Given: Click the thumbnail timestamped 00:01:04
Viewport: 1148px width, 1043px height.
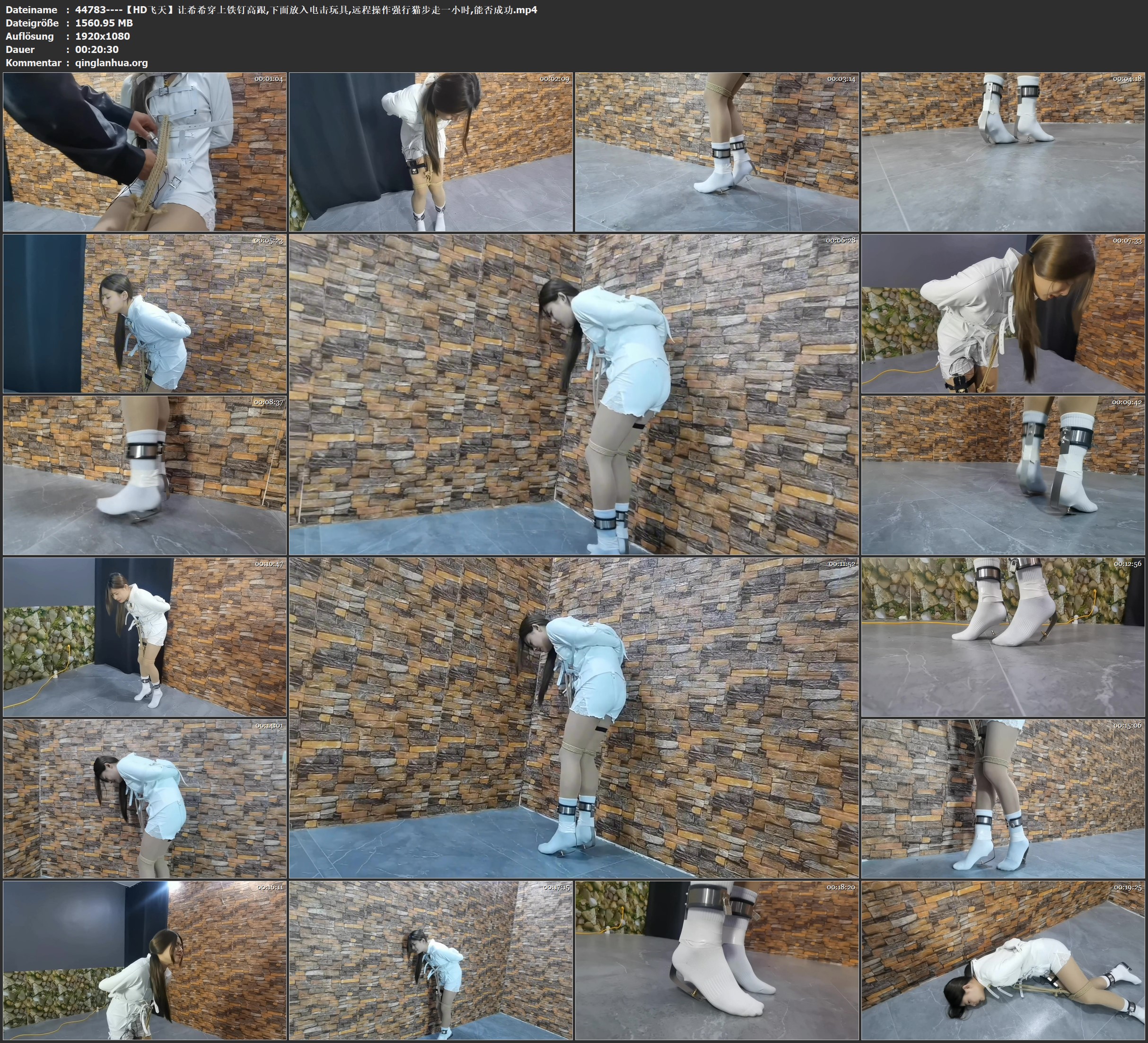Looking at the screenshot, I should point(145,152).
